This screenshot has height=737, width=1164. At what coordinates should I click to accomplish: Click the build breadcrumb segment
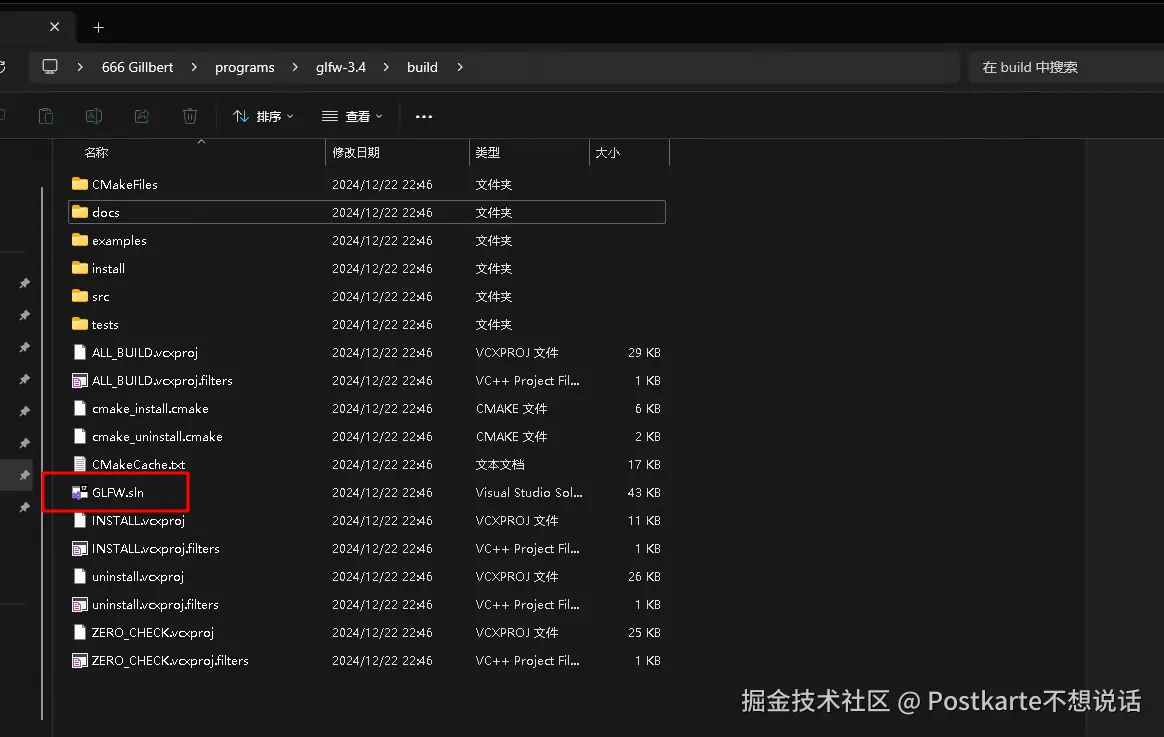click(422, 67)
